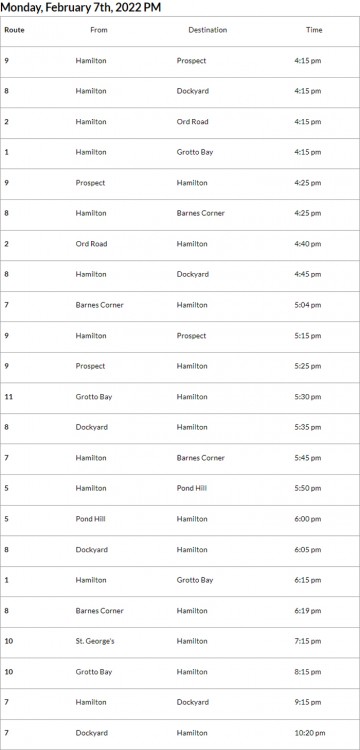This screenshot has height=750, width=360.
Task: Select the Monday February 7th heading
Action: click(x=80, y=8)
